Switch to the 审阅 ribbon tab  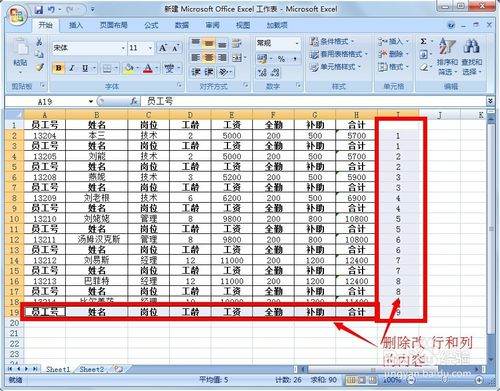212,25
